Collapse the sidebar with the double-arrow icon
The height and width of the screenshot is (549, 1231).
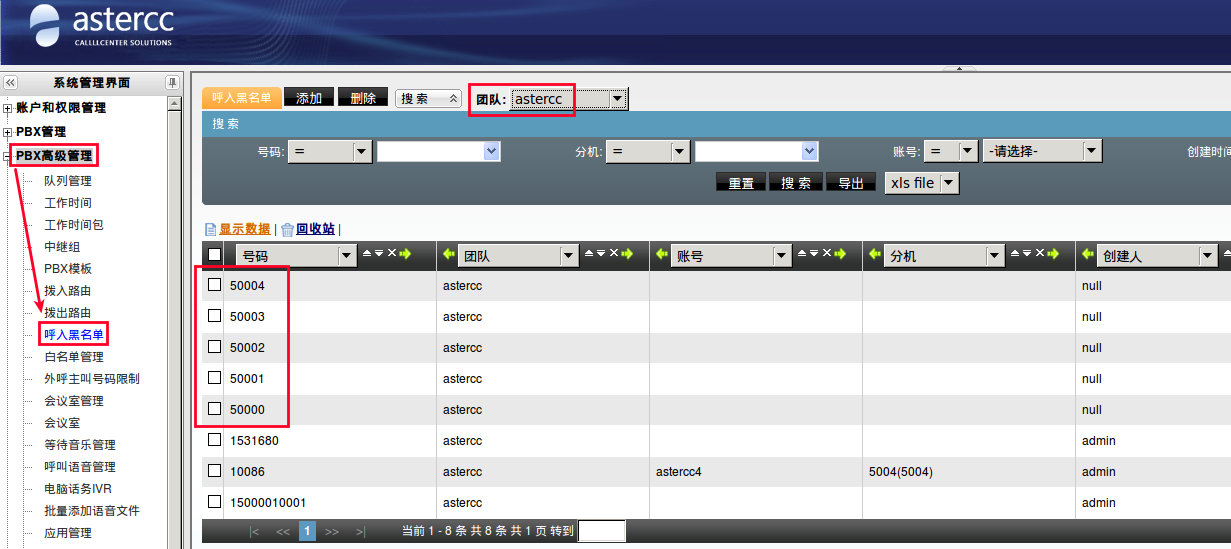(10, 83)
